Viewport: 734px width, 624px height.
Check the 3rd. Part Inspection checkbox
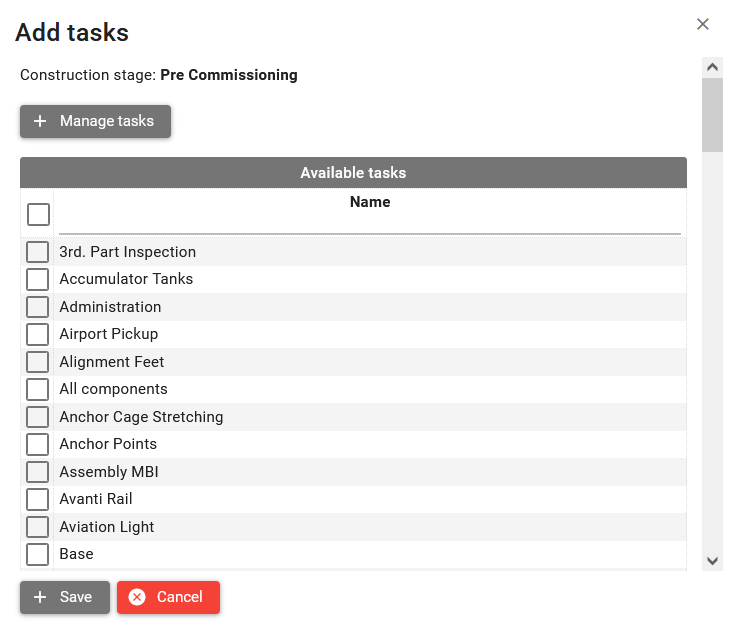[x=37, y=252]
